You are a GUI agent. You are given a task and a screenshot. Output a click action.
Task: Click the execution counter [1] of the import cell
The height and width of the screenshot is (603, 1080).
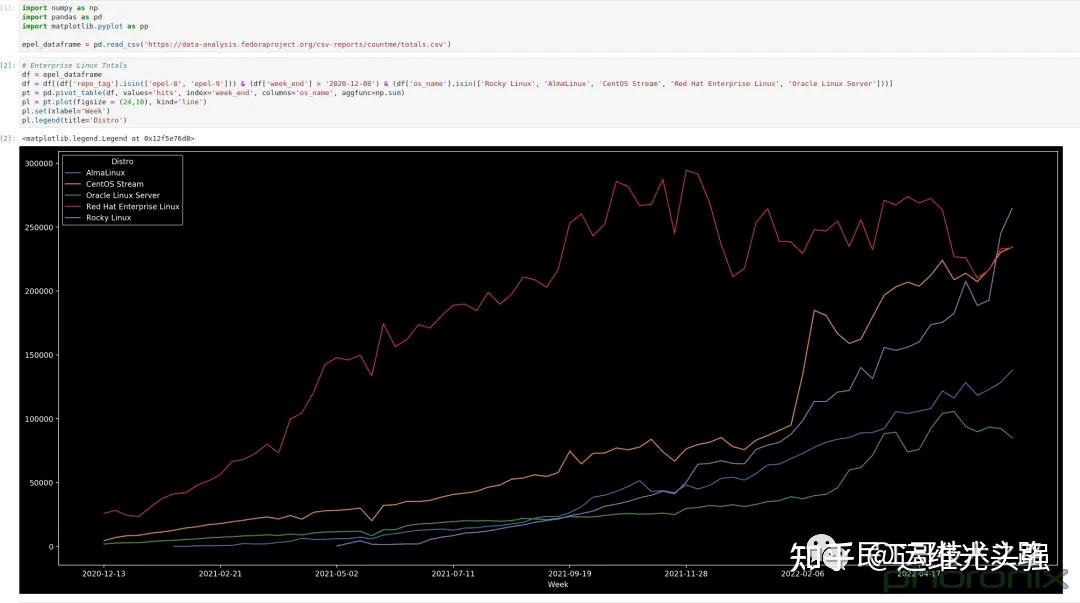[x=7, y=7]
